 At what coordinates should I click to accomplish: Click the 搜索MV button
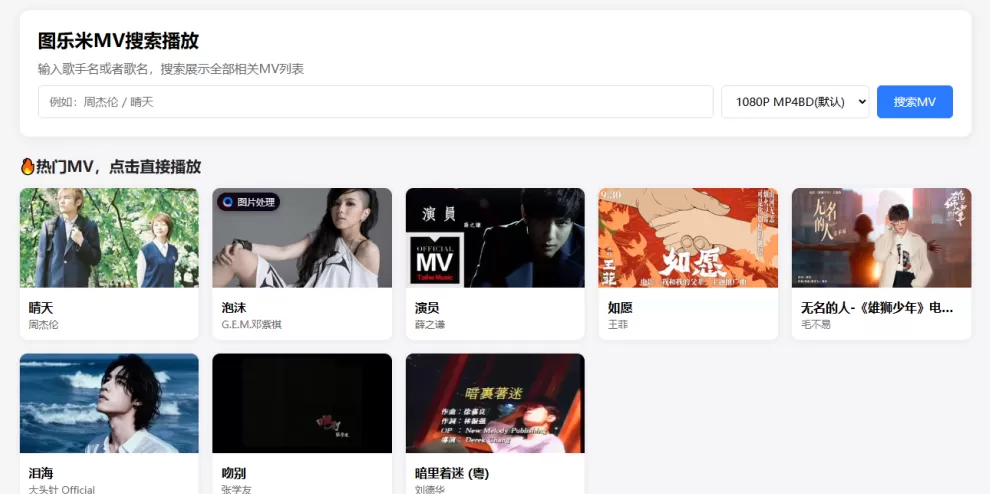click(x=914, y=102)
